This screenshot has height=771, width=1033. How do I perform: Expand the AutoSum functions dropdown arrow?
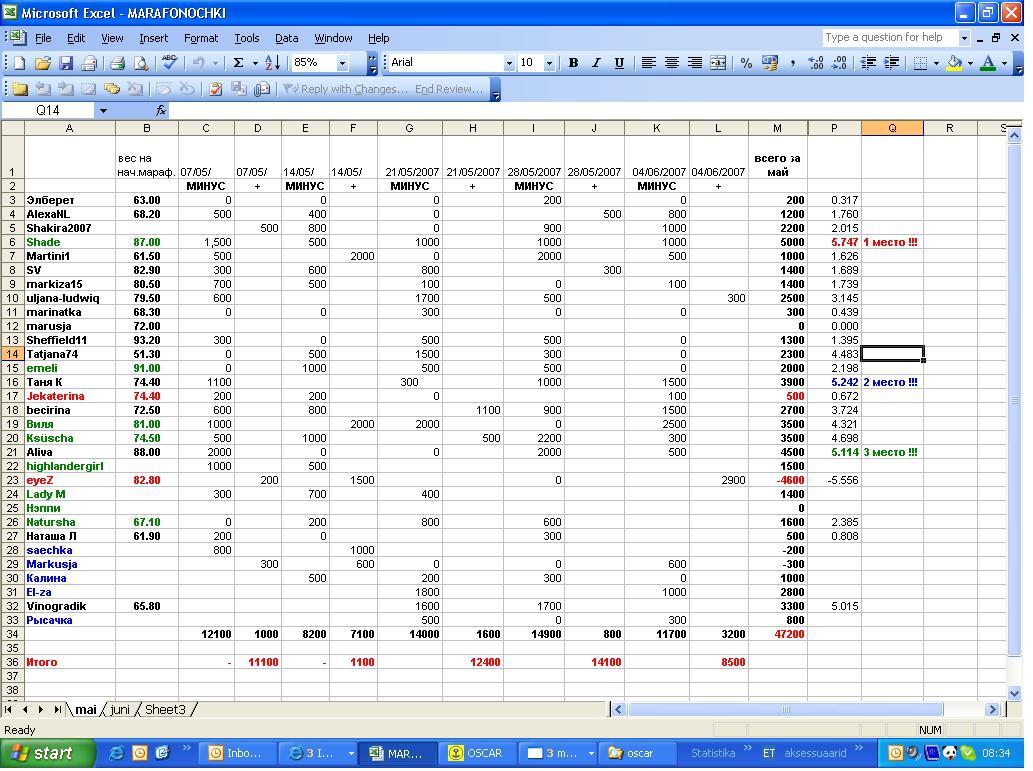(x=254, y=63)
